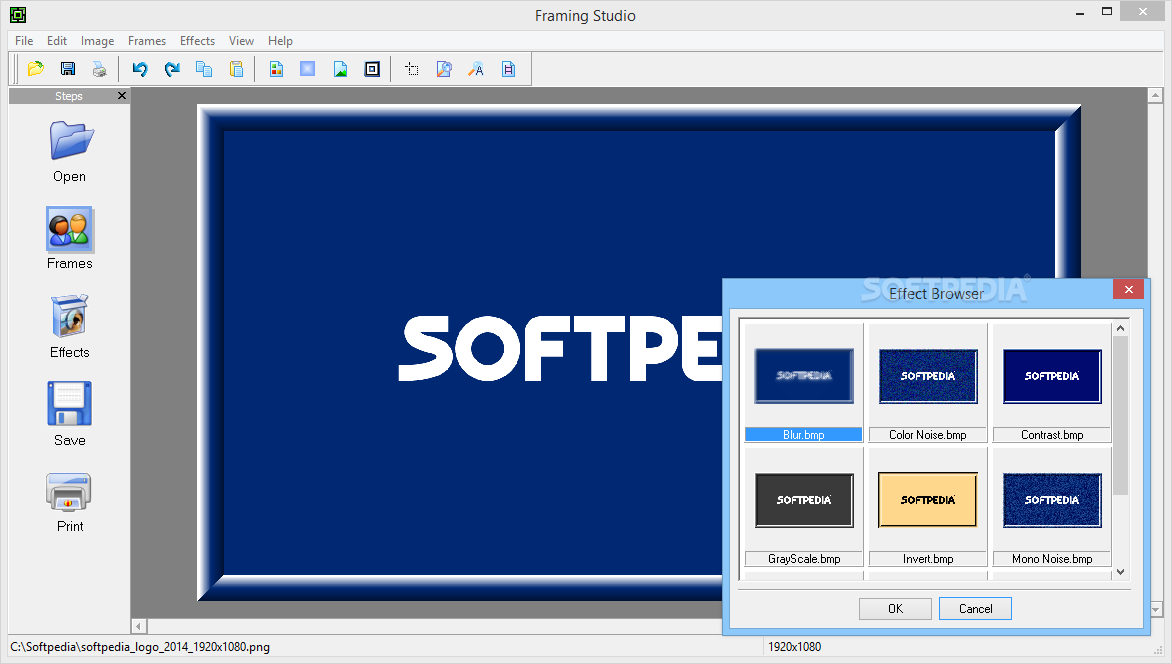Click the 1920x1080 status bar entry
The width and height of the screenshot is (1172, 664).
[795, 647]
